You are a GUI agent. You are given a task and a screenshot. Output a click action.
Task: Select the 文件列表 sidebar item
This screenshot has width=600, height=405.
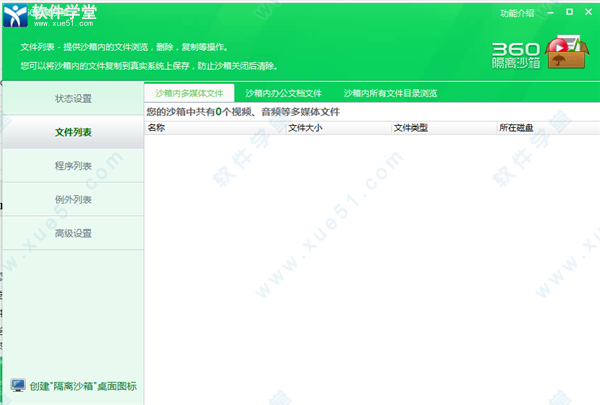click(x=73, y=132)
